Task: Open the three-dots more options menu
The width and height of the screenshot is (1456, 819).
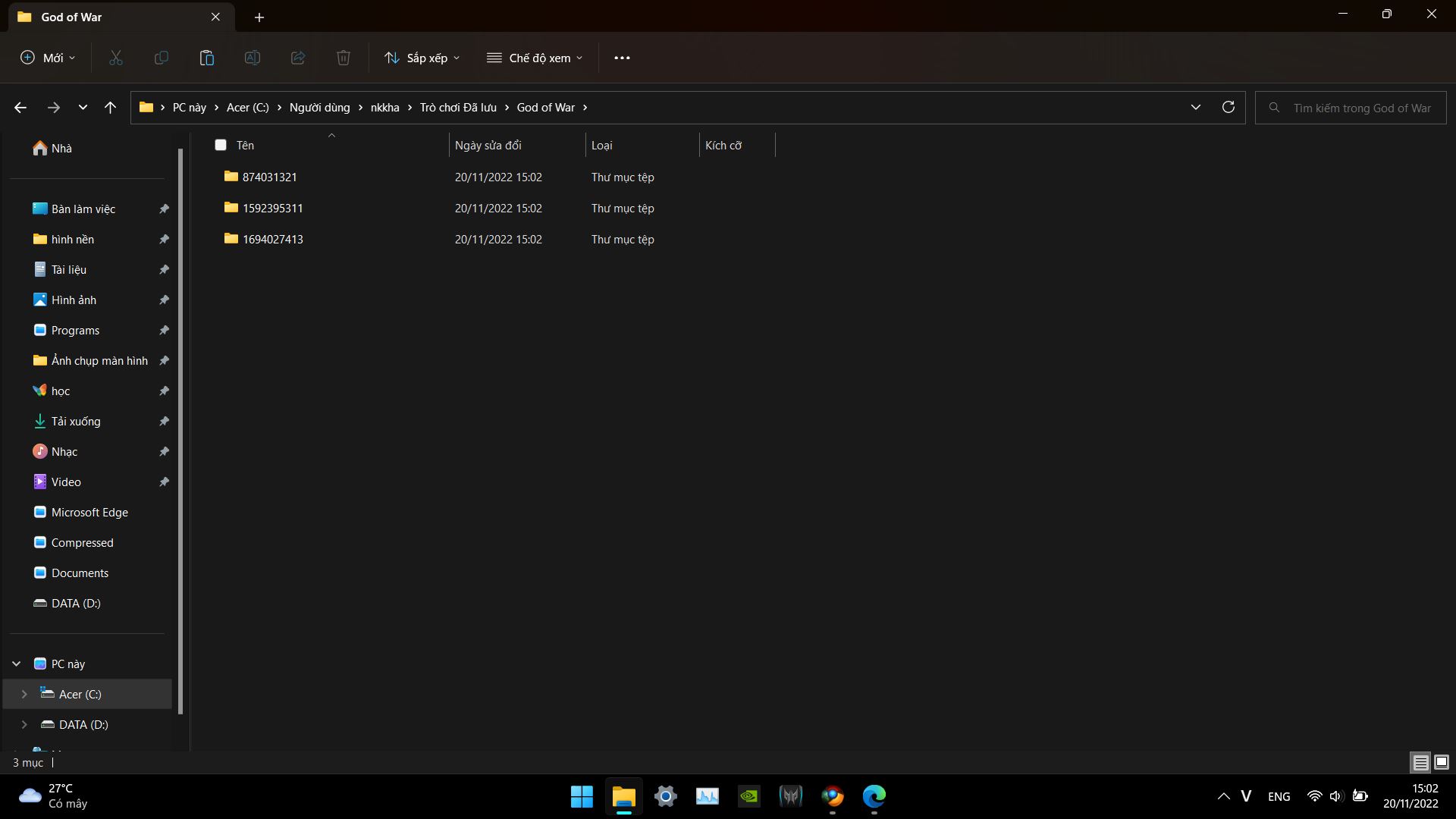Action: tap(622, 58)
